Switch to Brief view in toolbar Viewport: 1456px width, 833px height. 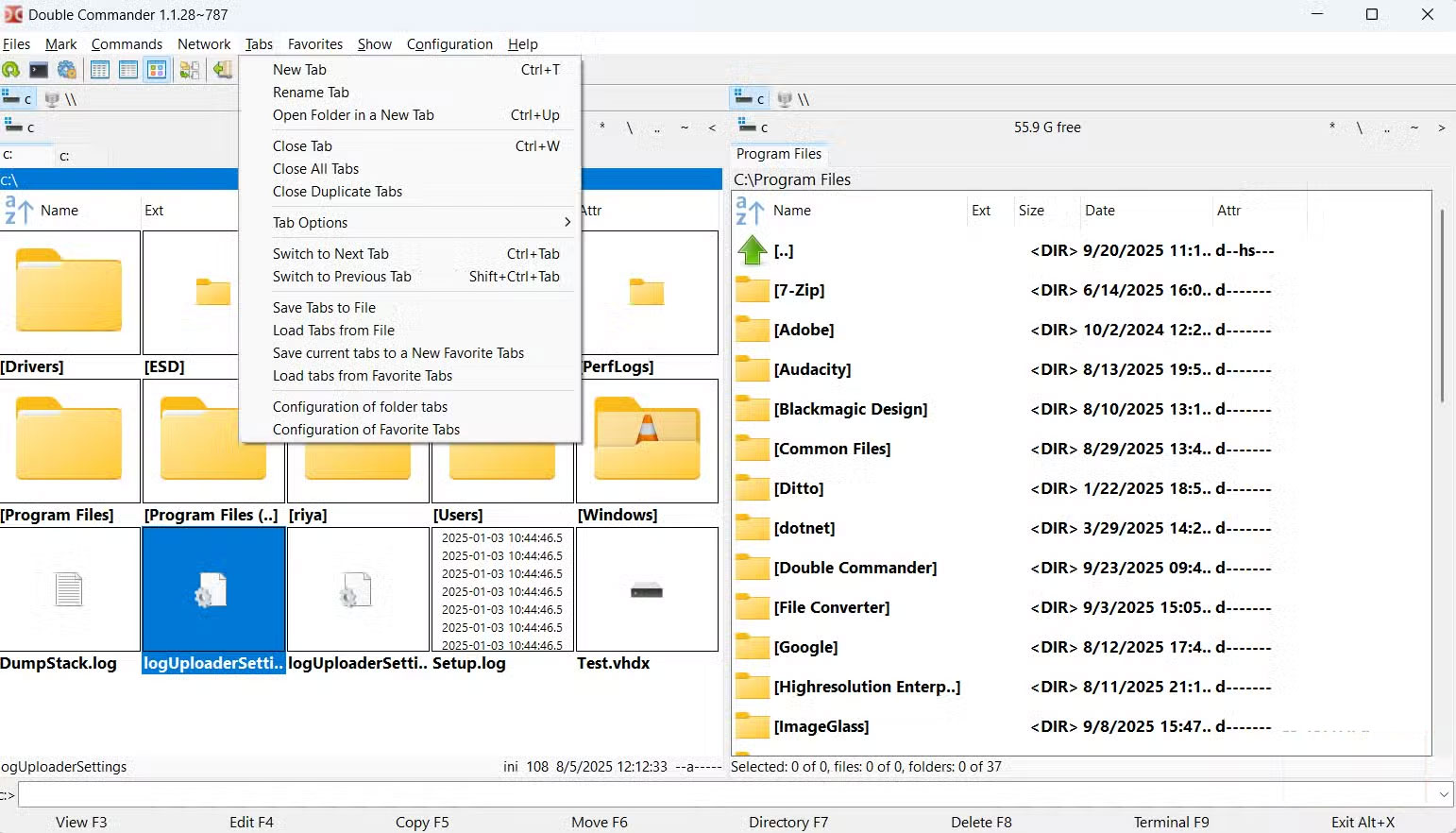click(x=100, y=70)
